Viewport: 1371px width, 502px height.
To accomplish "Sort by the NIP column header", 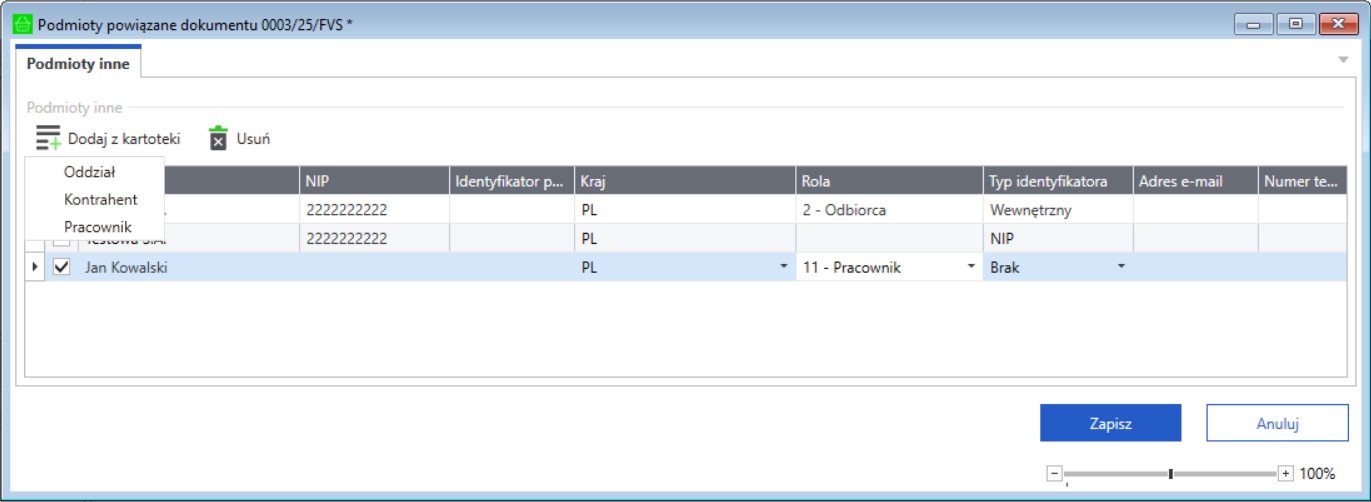I will [x=374, y=181].
